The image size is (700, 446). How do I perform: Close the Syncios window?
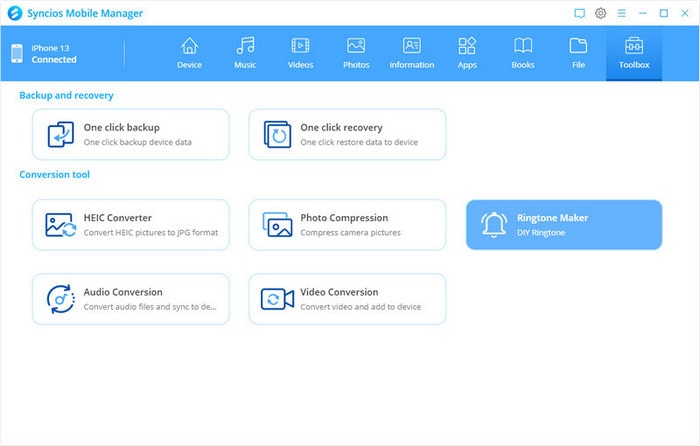(x=685, y=13)
